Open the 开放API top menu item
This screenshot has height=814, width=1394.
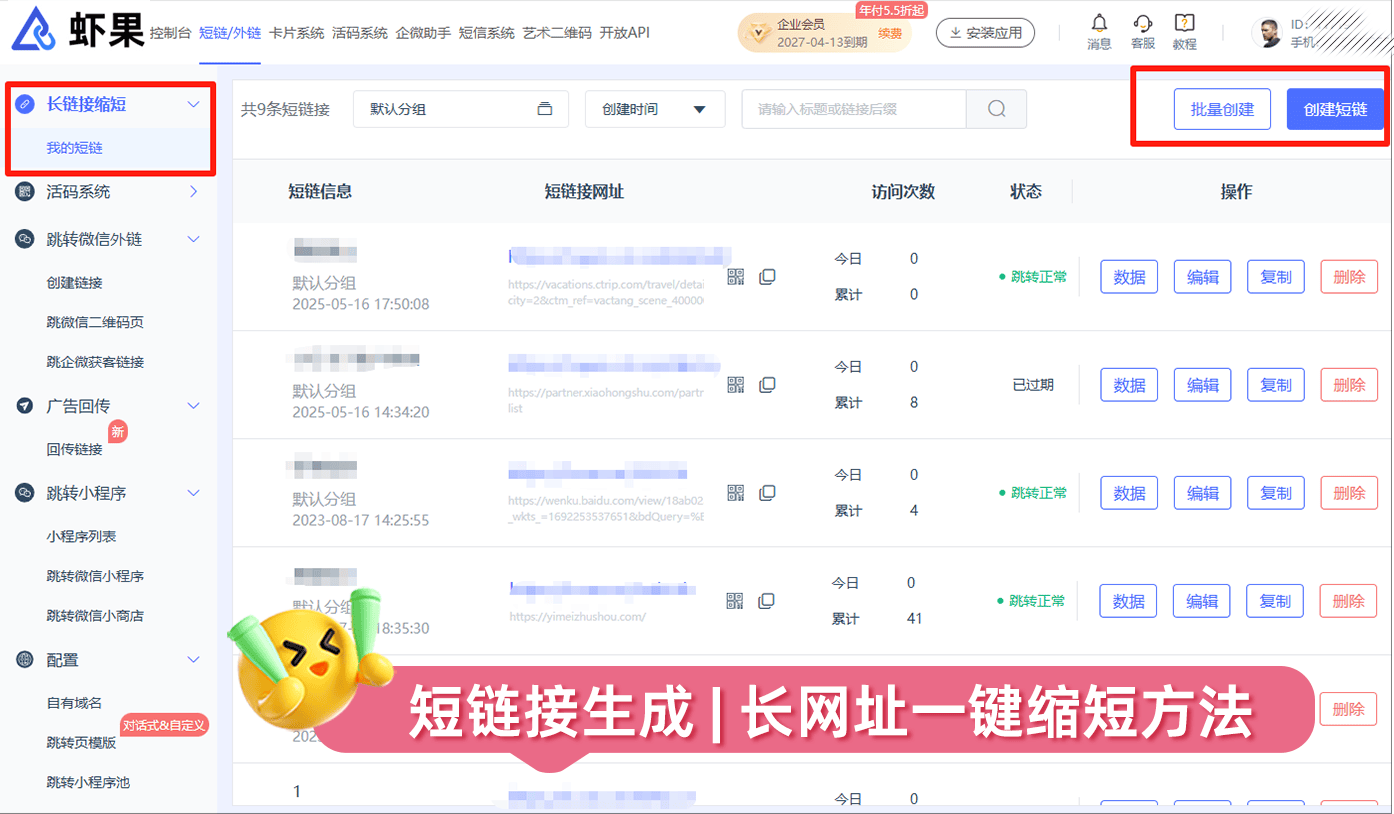[624, 33]
